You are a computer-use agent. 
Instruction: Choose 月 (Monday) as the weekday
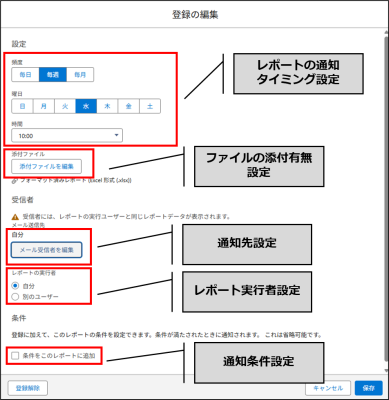pyautogui.click(x=44, y=106)
